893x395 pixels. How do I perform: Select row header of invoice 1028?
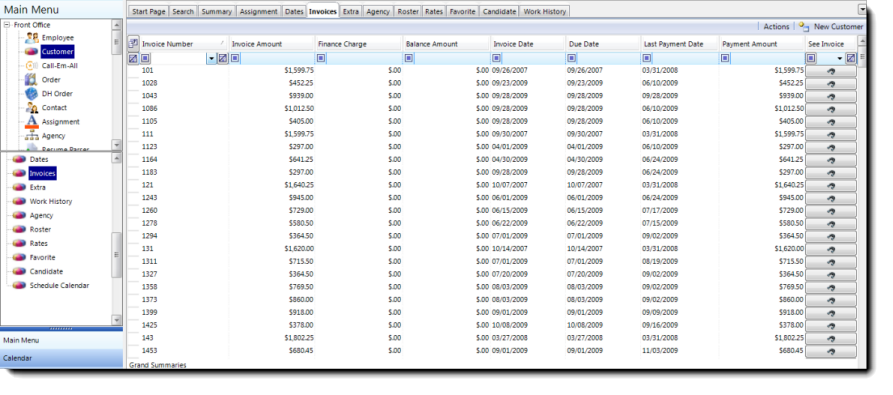click(133, 83)
